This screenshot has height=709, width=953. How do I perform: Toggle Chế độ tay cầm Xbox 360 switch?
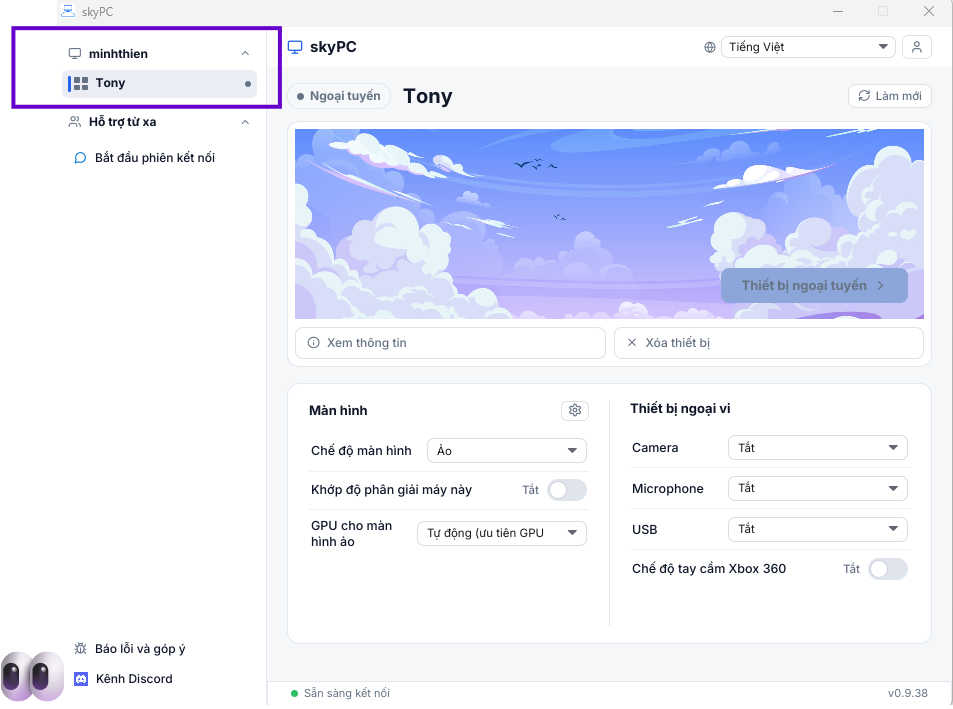point(887,569)
